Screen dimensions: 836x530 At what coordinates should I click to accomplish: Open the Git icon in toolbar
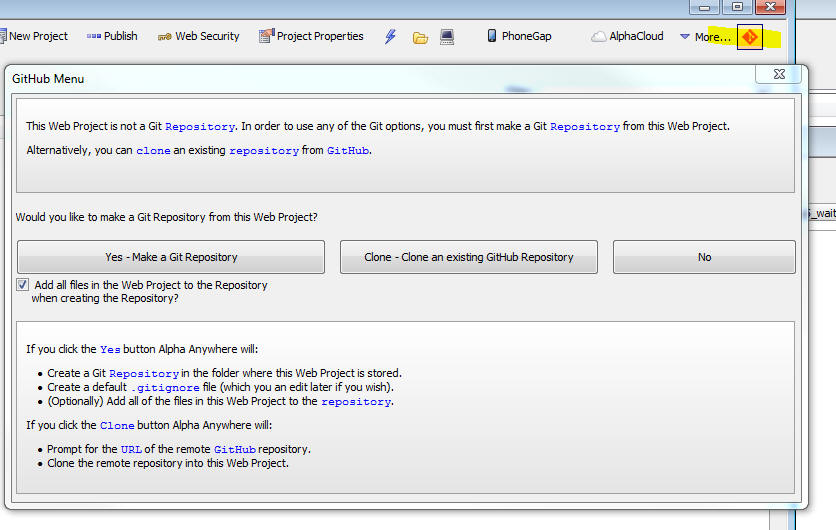[750, 37]
